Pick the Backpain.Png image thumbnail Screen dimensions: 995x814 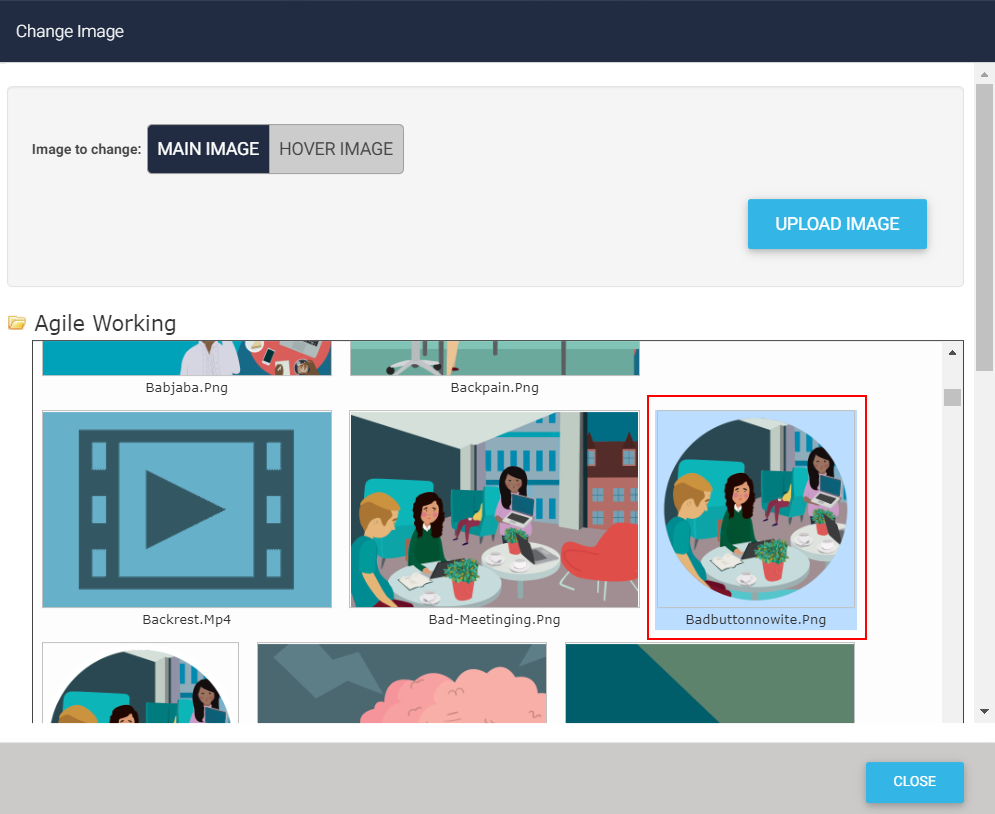tap(494, 358)
